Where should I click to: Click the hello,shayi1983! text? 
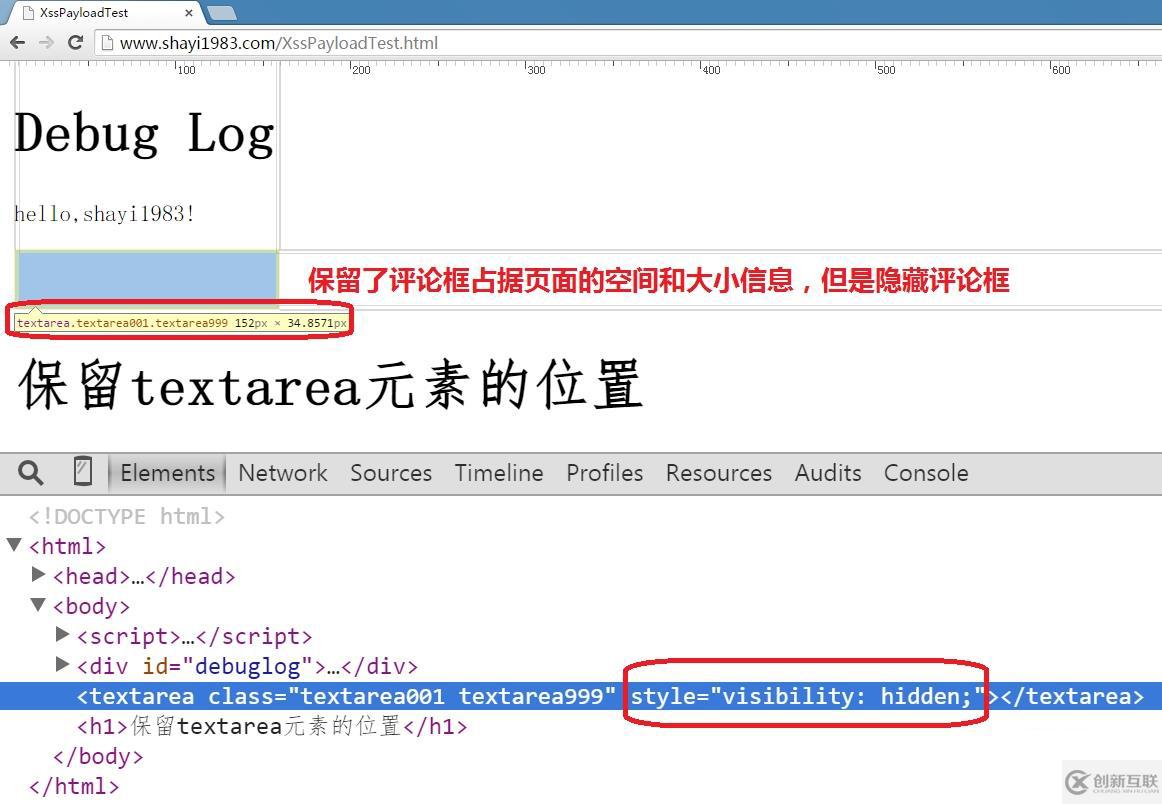104,213
